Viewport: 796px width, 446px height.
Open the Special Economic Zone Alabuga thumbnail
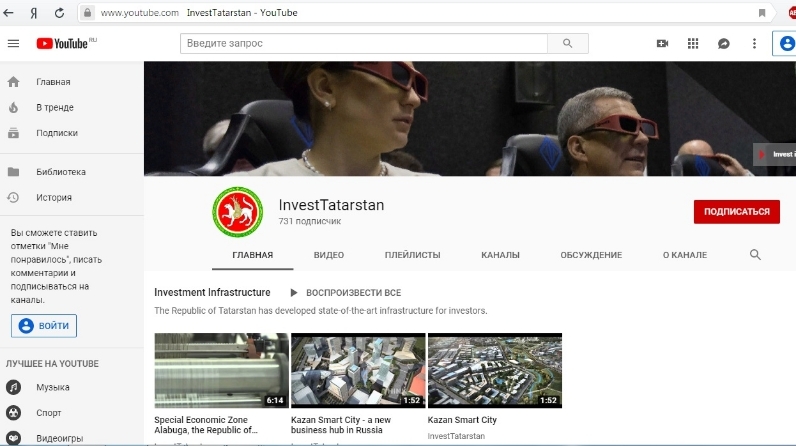tap(221, 370)
